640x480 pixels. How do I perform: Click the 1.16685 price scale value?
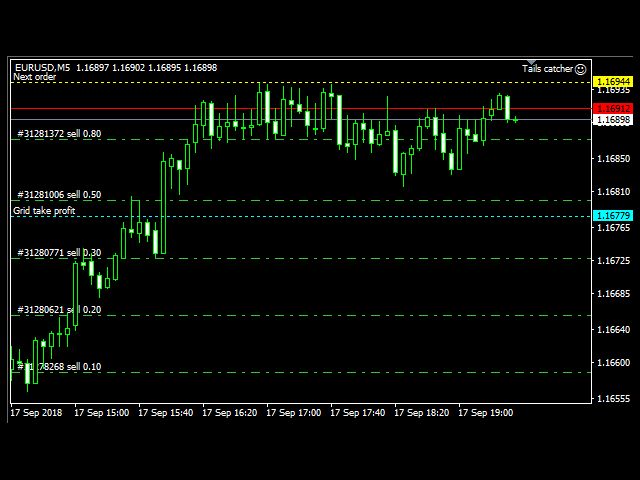pos(613,293)
